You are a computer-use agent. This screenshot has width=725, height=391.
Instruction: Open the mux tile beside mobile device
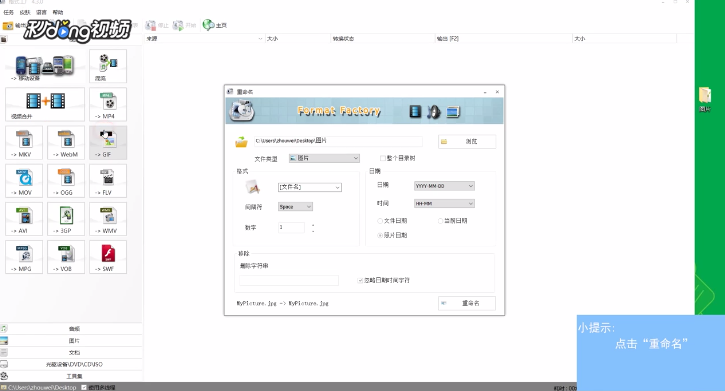[108, 66]
